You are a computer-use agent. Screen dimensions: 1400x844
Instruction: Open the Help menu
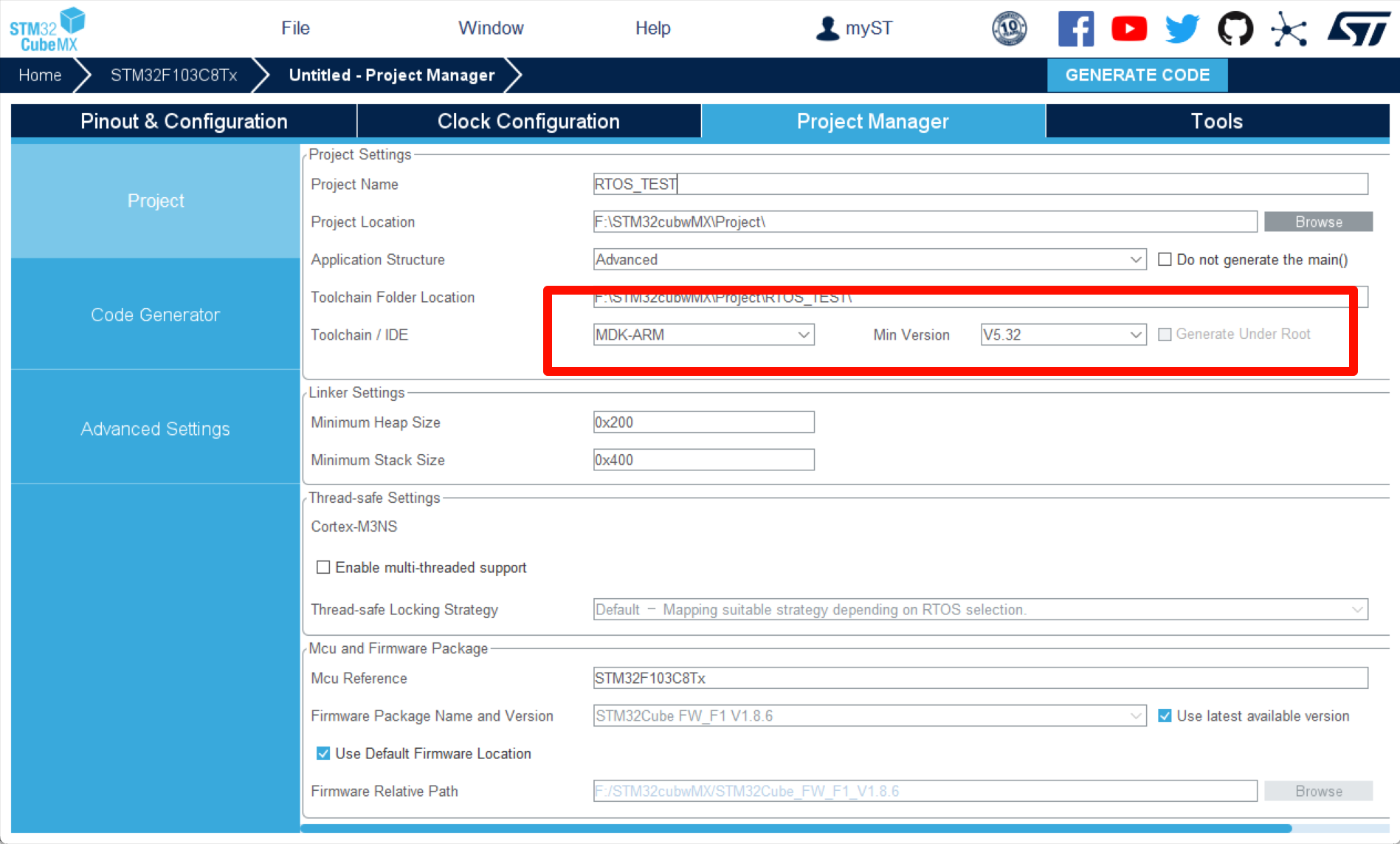[x=652, y=28]
